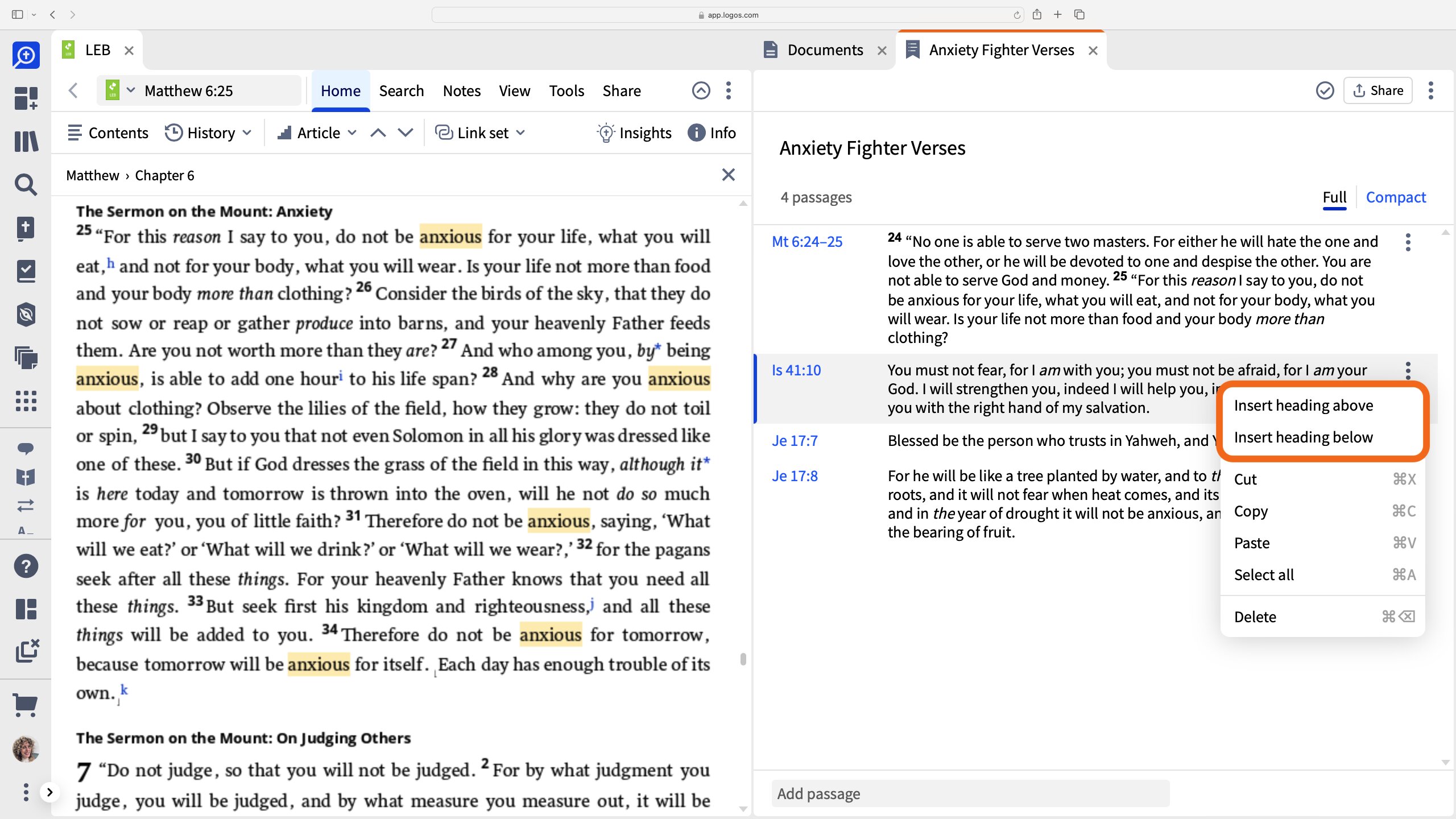Open the chat bubble sidebar icon

tap(26, 449)
